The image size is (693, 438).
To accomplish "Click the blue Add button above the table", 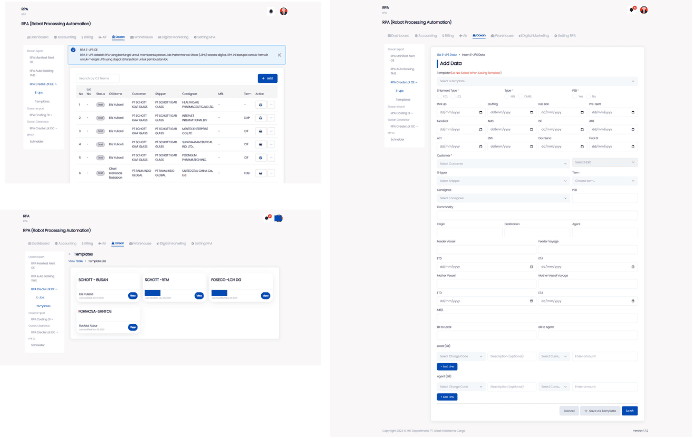I will [x=268, y=79].
